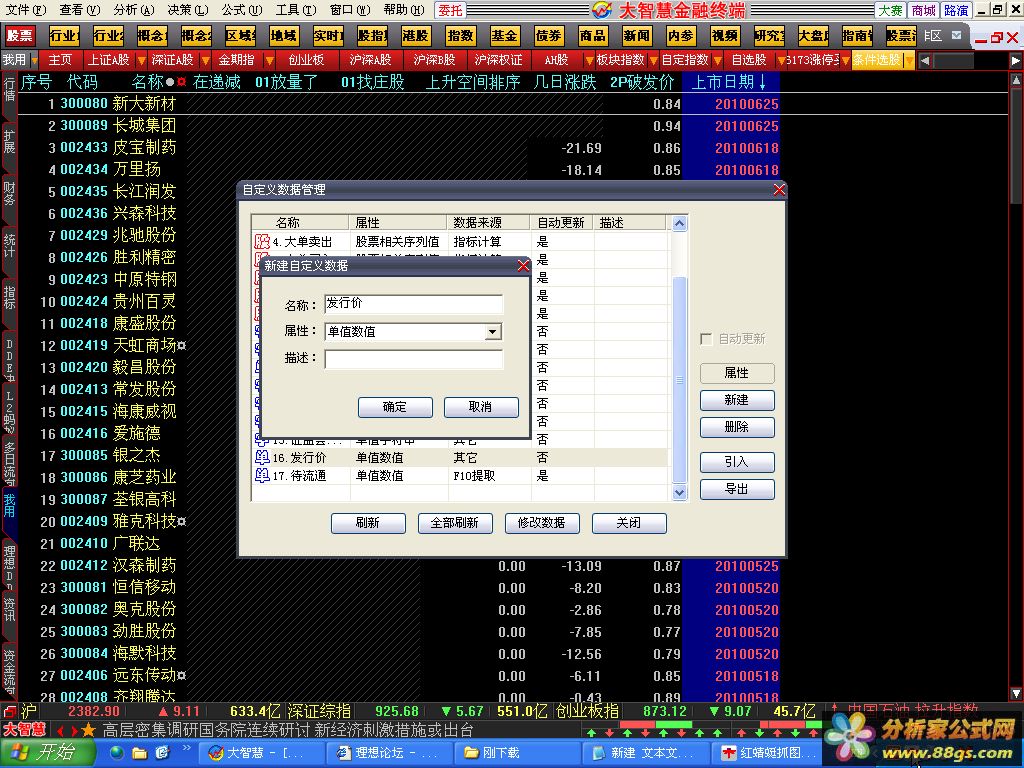Confirm with the 确定 button
The image size is (1024, 768).
(x=394, y=407)
